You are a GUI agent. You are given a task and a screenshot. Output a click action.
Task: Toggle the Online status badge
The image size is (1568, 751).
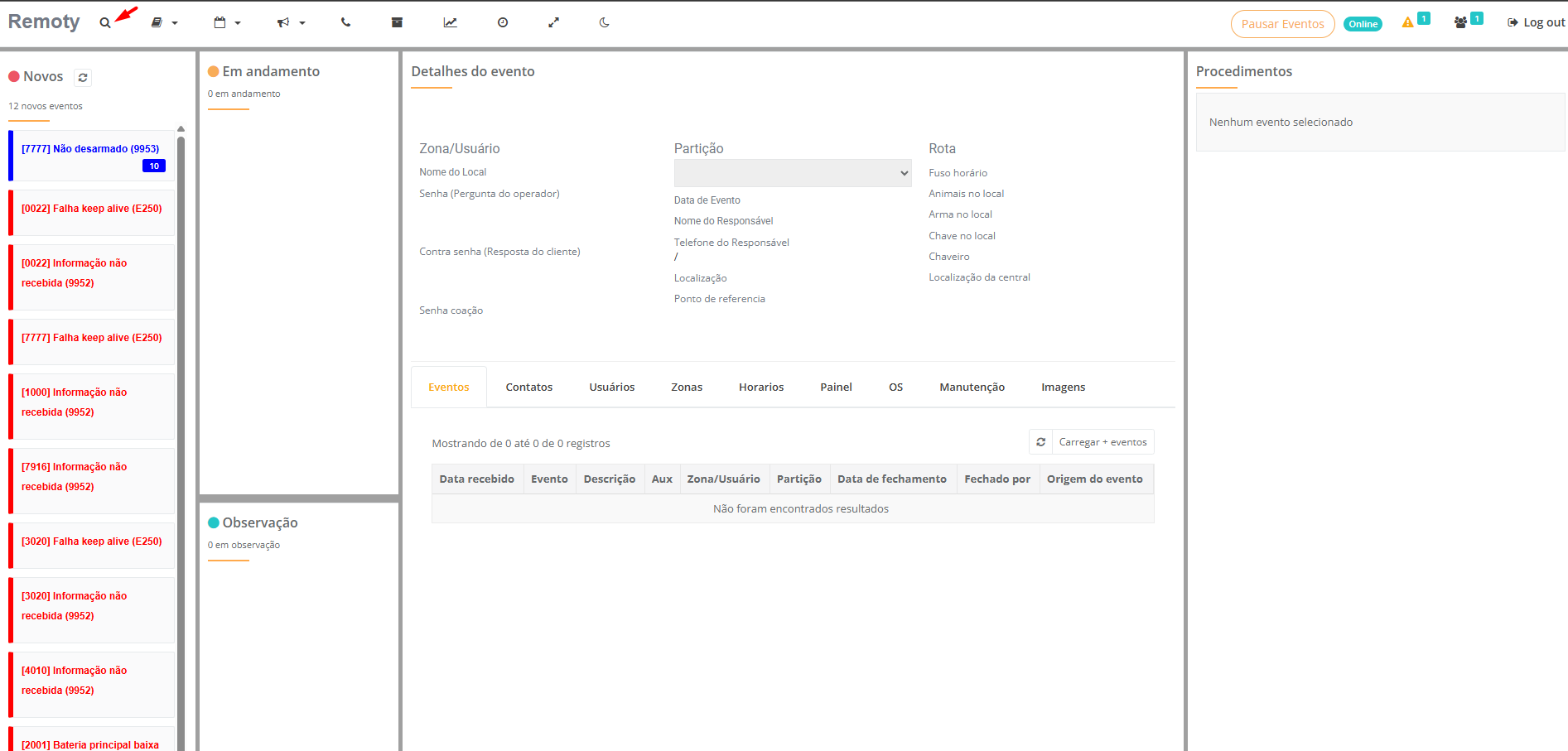click(1363, 24)
